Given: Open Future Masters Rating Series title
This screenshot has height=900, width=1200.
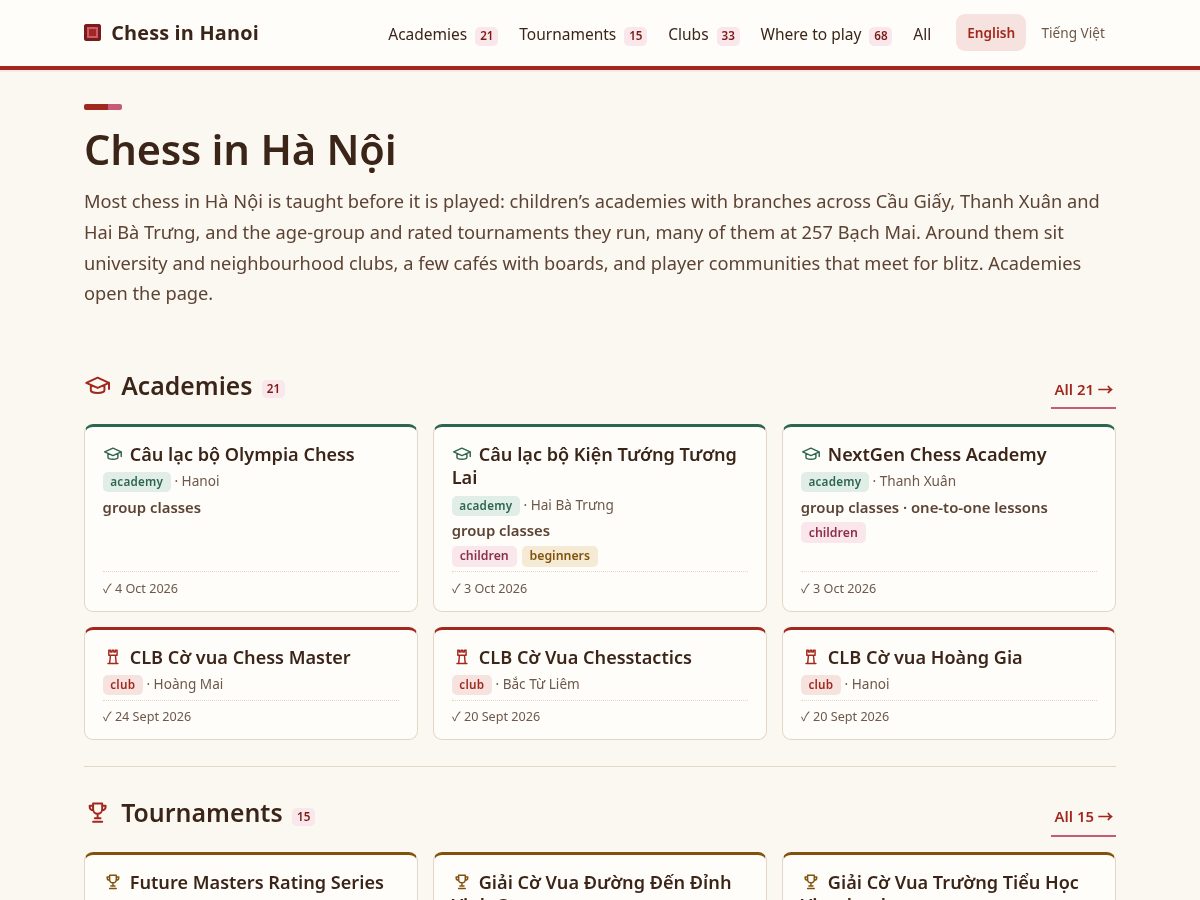Looking at the screenshot, I should (257, 882).
